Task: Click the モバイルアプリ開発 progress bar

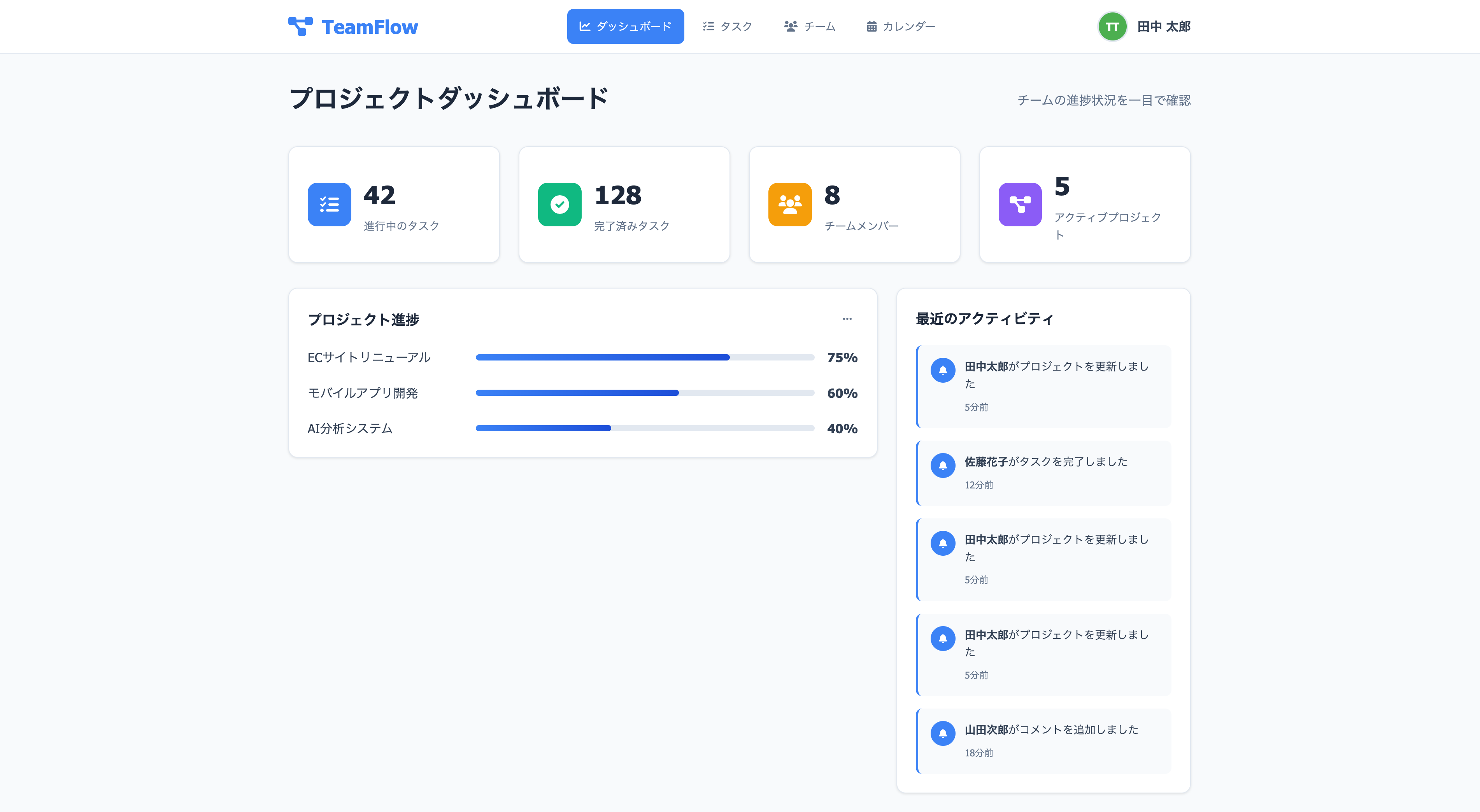Action: pyautogui.click(x=645, y=393)
